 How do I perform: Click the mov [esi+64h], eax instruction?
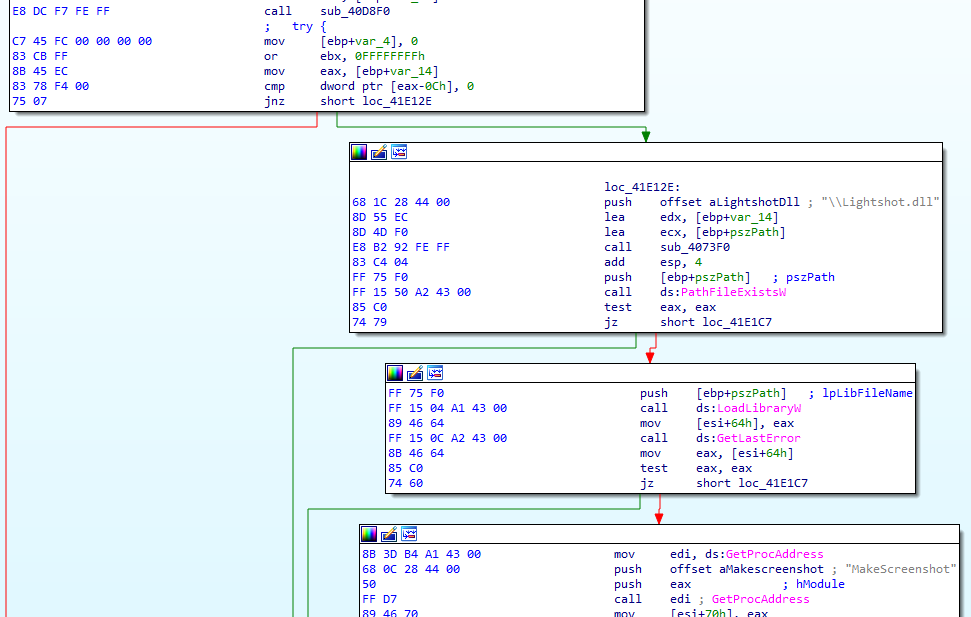coord(717,423)
